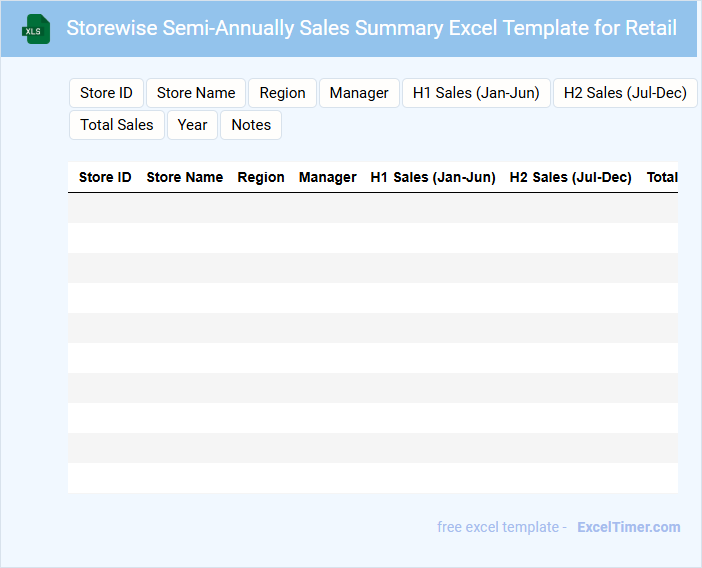
Task: Click the Region tag button
Action: tap(282, 93)
